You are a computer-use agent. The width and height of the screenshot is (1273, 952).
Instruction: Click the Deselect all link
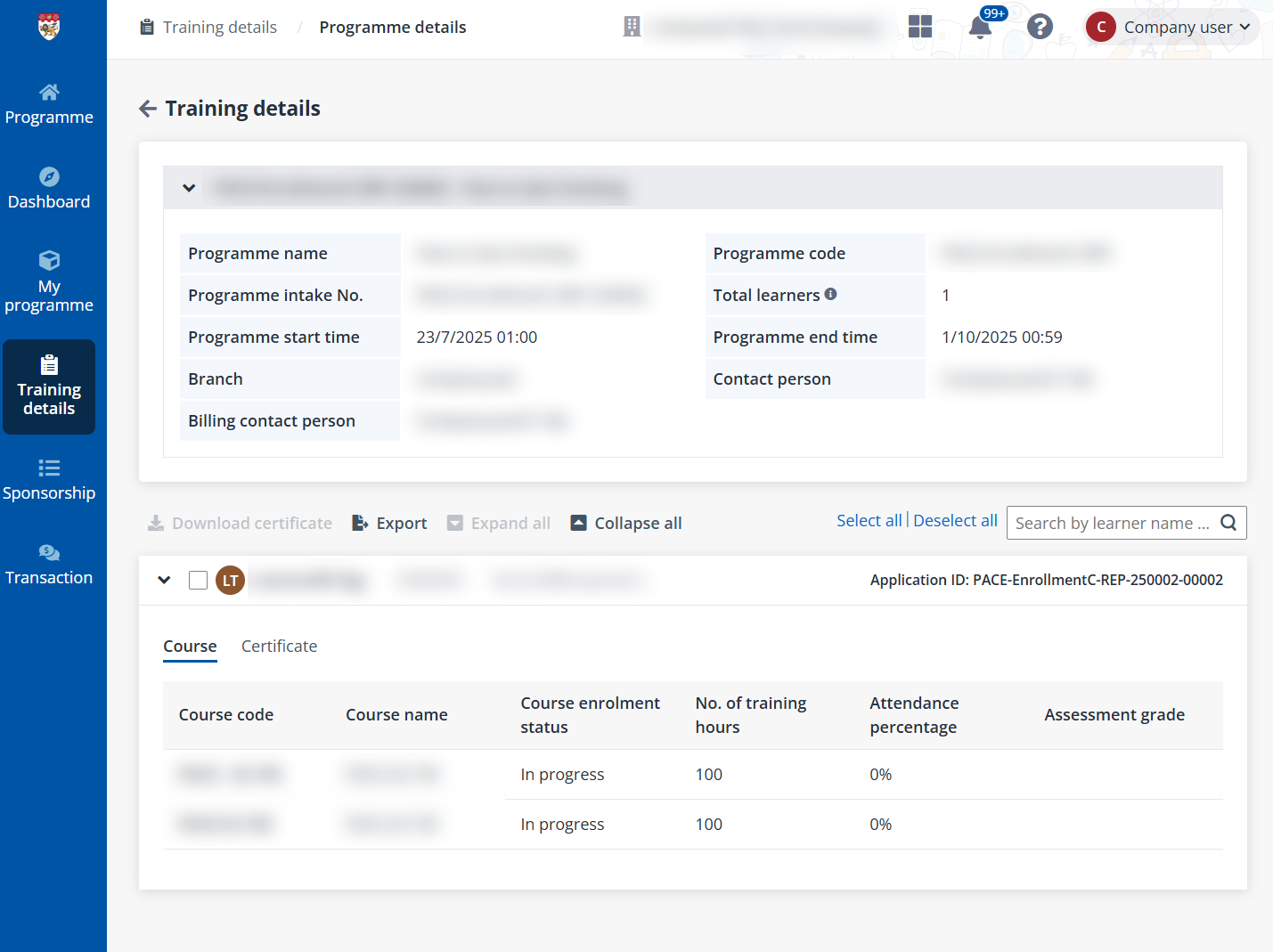955,521
